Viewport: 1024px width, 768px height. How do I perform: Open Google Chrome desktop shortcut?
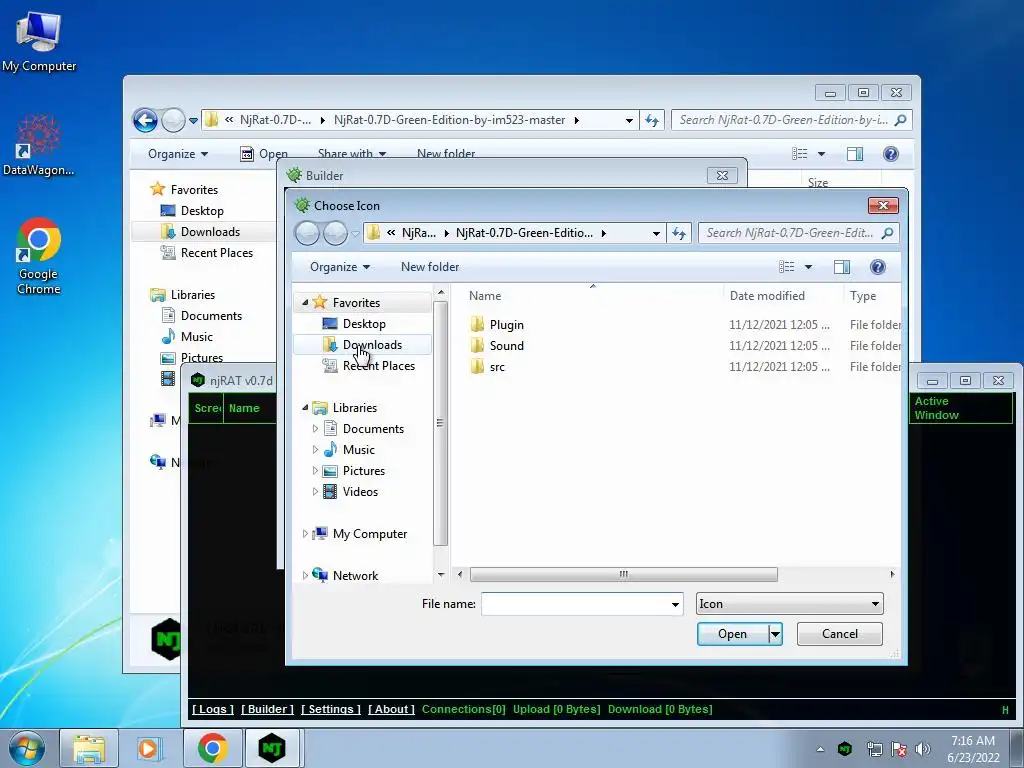pos(39,255)
